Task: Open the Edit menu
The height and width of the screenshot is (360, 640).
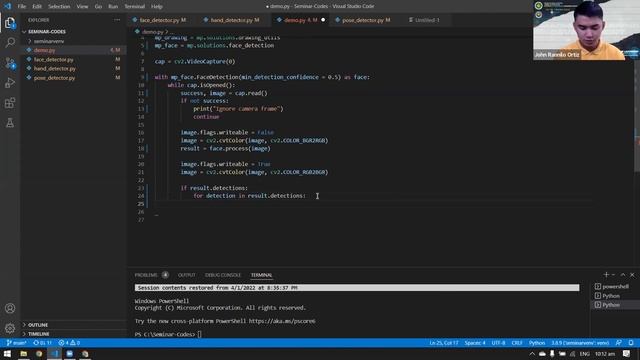Action: pyautogui.click(x=37, y=7)
